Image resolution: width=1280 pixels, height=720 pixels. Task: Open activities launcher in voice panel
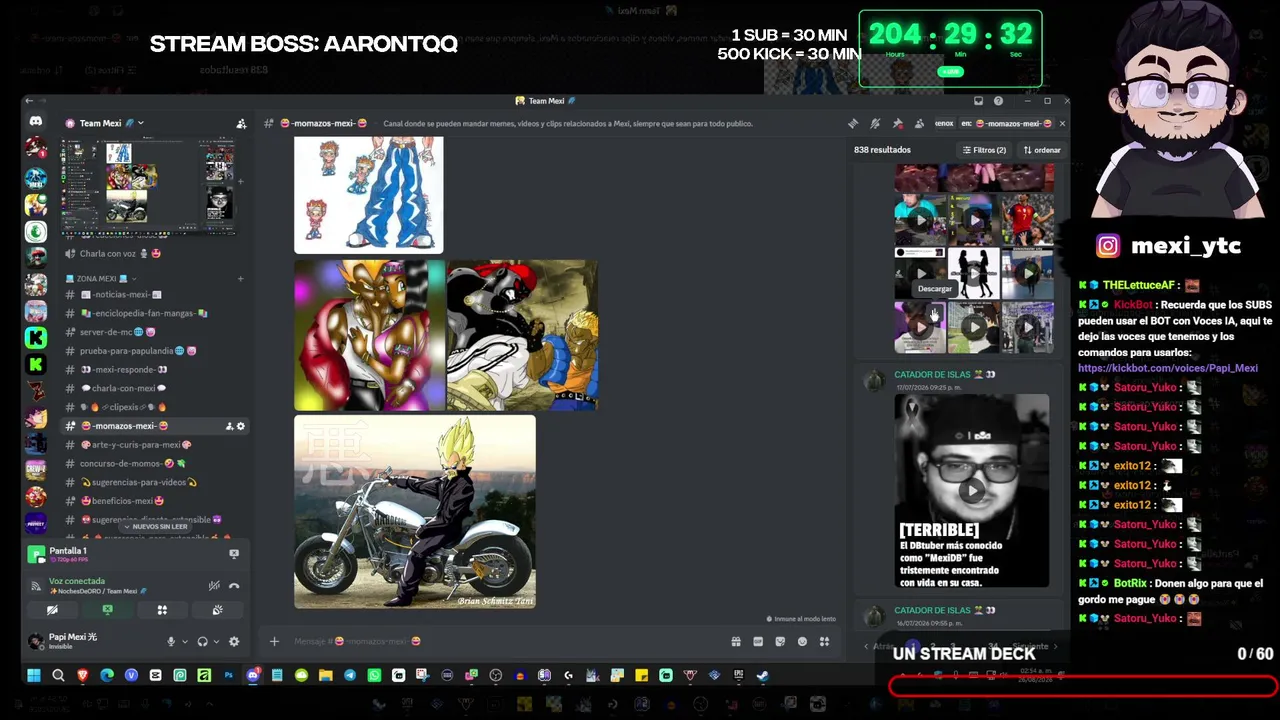[162, 610]
